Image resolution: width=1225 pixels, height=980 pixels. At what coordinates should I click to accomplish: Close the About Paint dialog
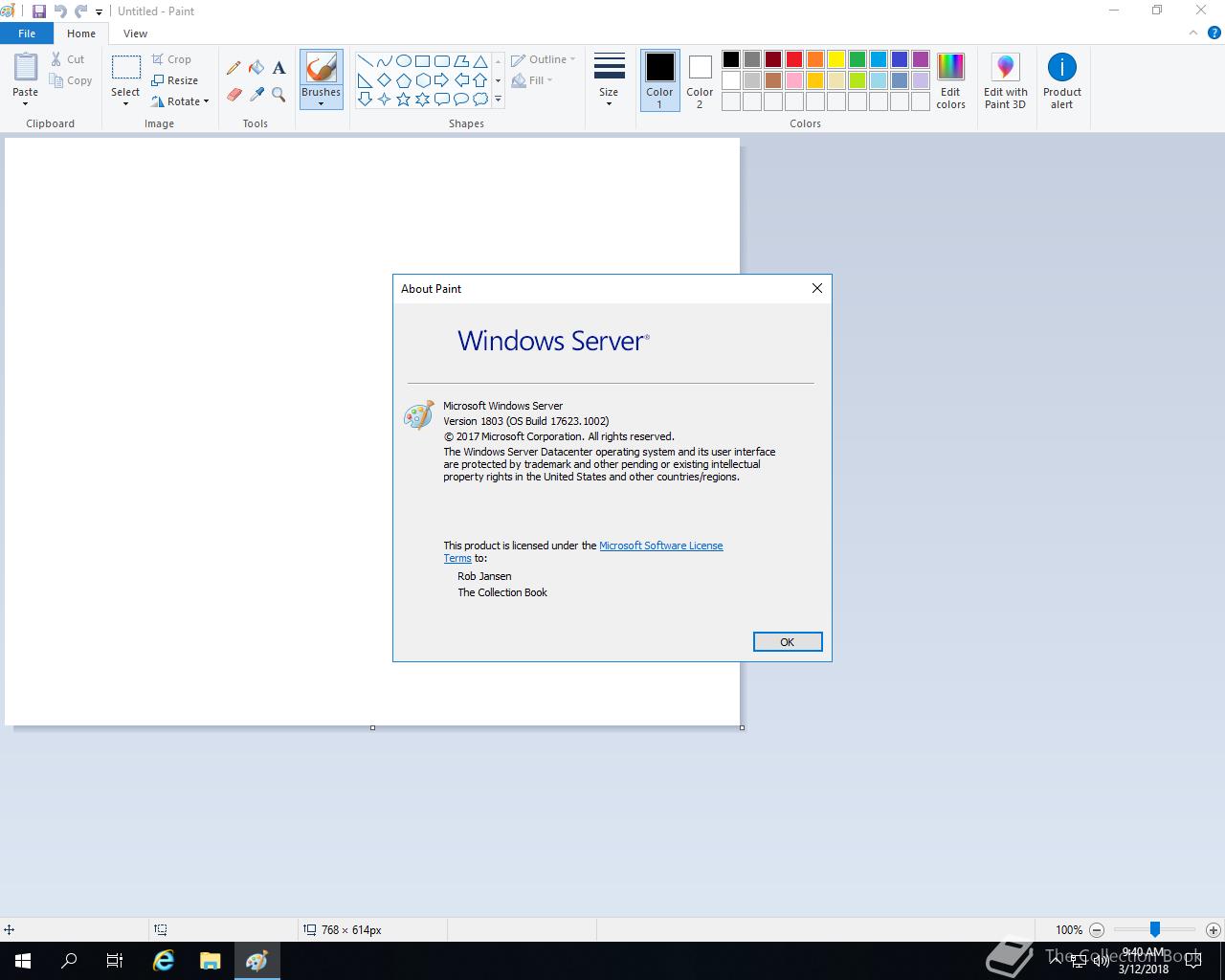click(817, 288)
